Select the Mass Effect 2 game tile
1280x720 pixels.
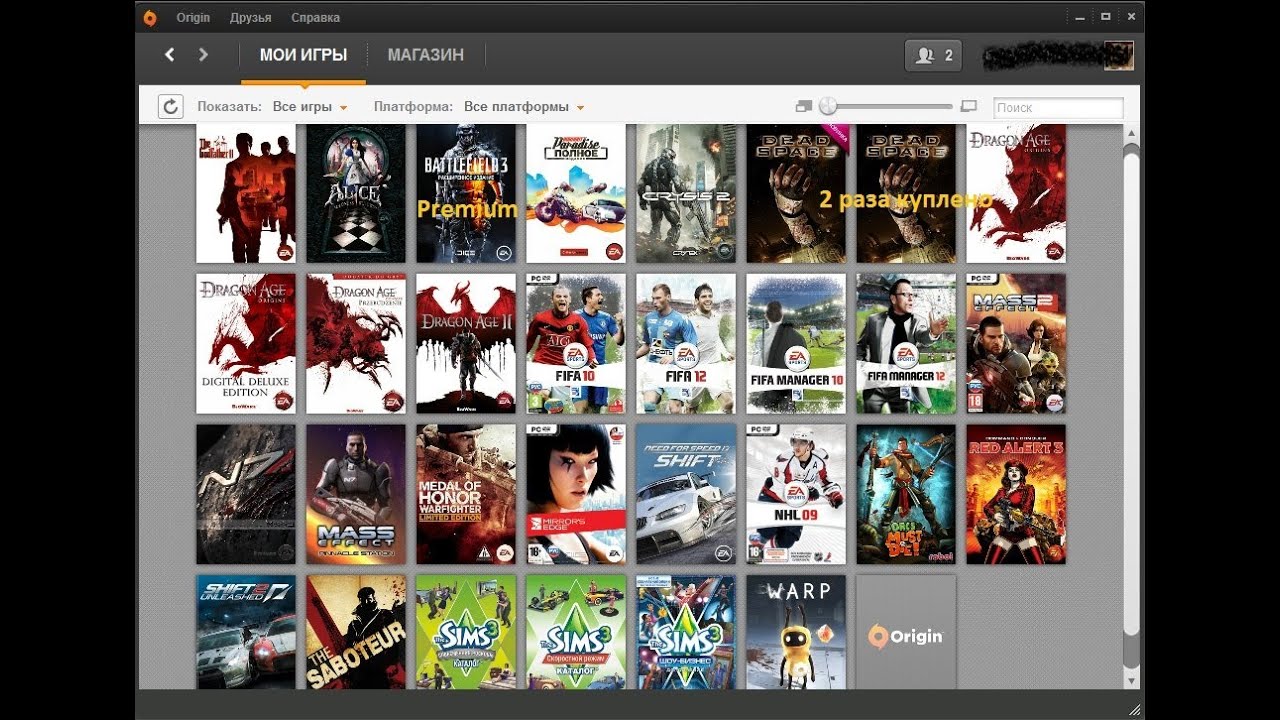tap(1016, 344)
